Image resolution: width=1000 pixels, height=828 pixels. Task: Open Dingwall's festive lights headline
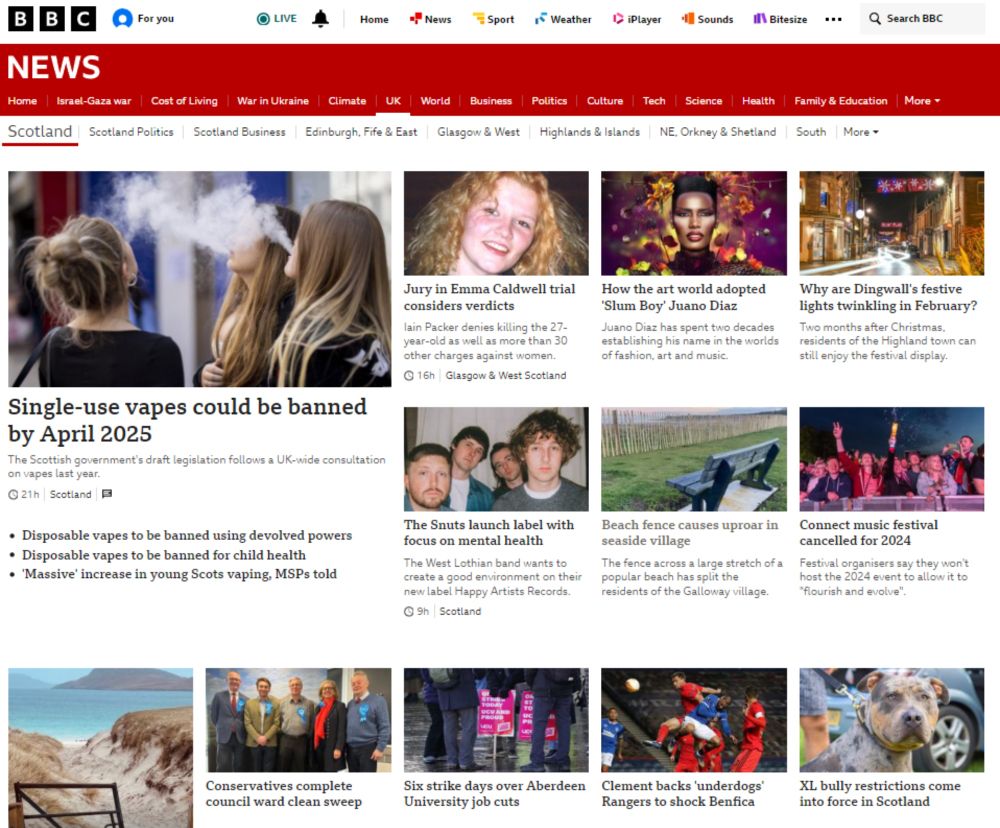coord(888,297)
